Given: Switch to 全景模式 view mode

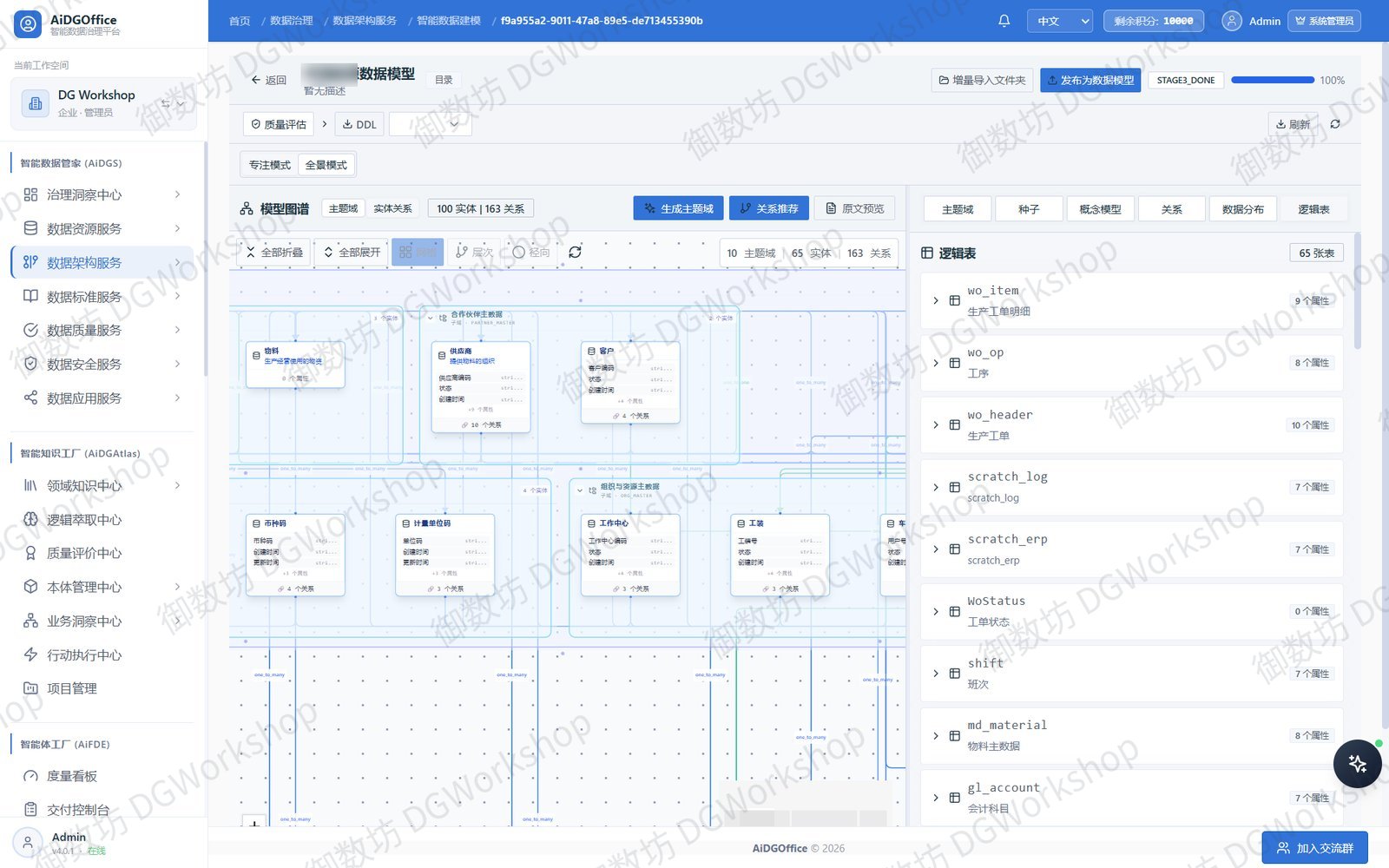Looking at the screenshot, I should (x=326, y=165).
